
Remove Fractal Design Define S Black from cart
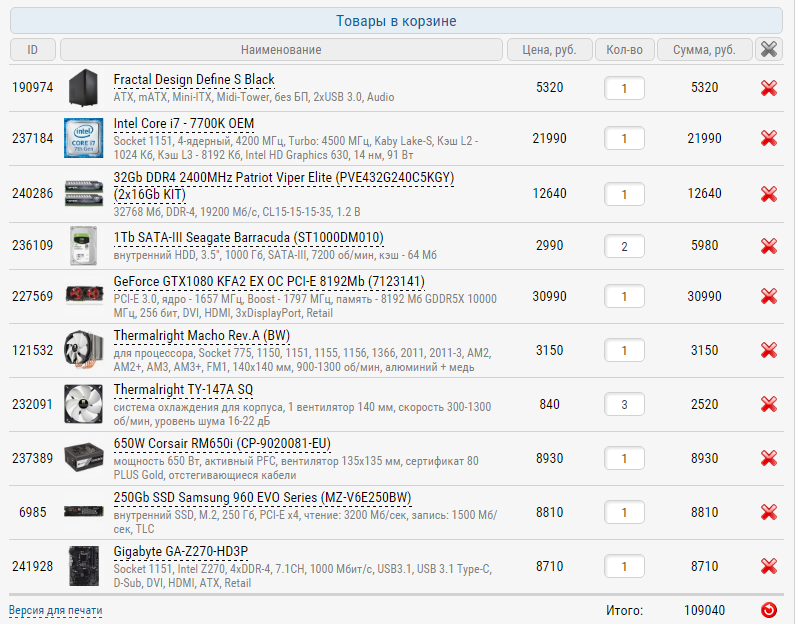tap(769, 88)
